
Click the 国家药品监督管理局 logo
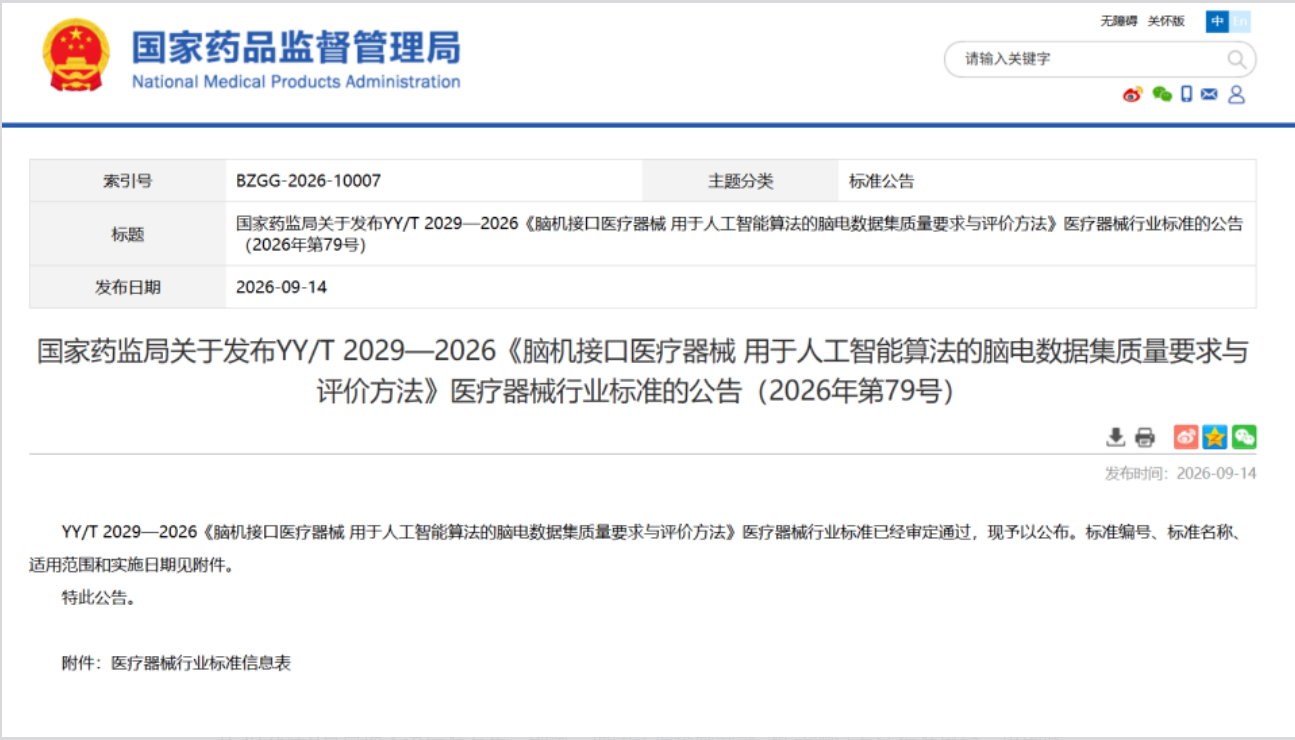tap(296, 58)
